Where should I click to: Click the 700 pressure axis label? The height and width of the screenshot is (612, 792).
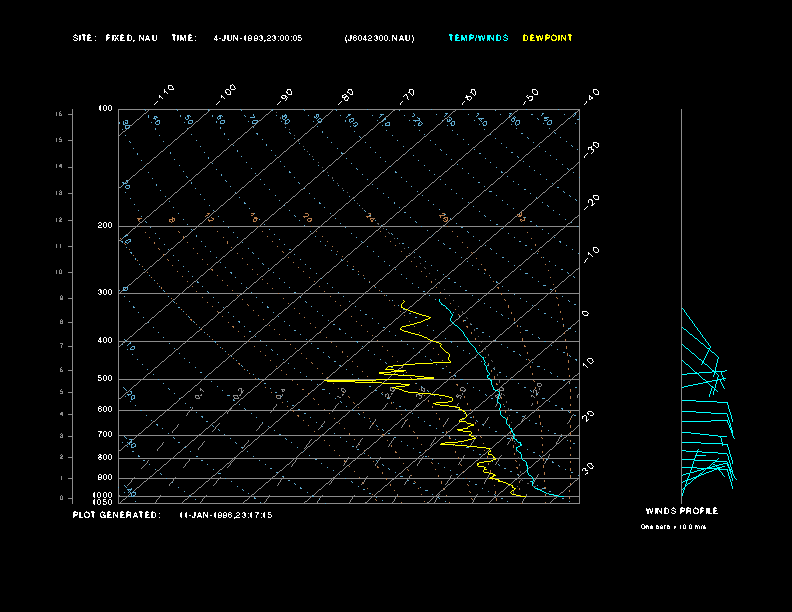click(104, 435)
